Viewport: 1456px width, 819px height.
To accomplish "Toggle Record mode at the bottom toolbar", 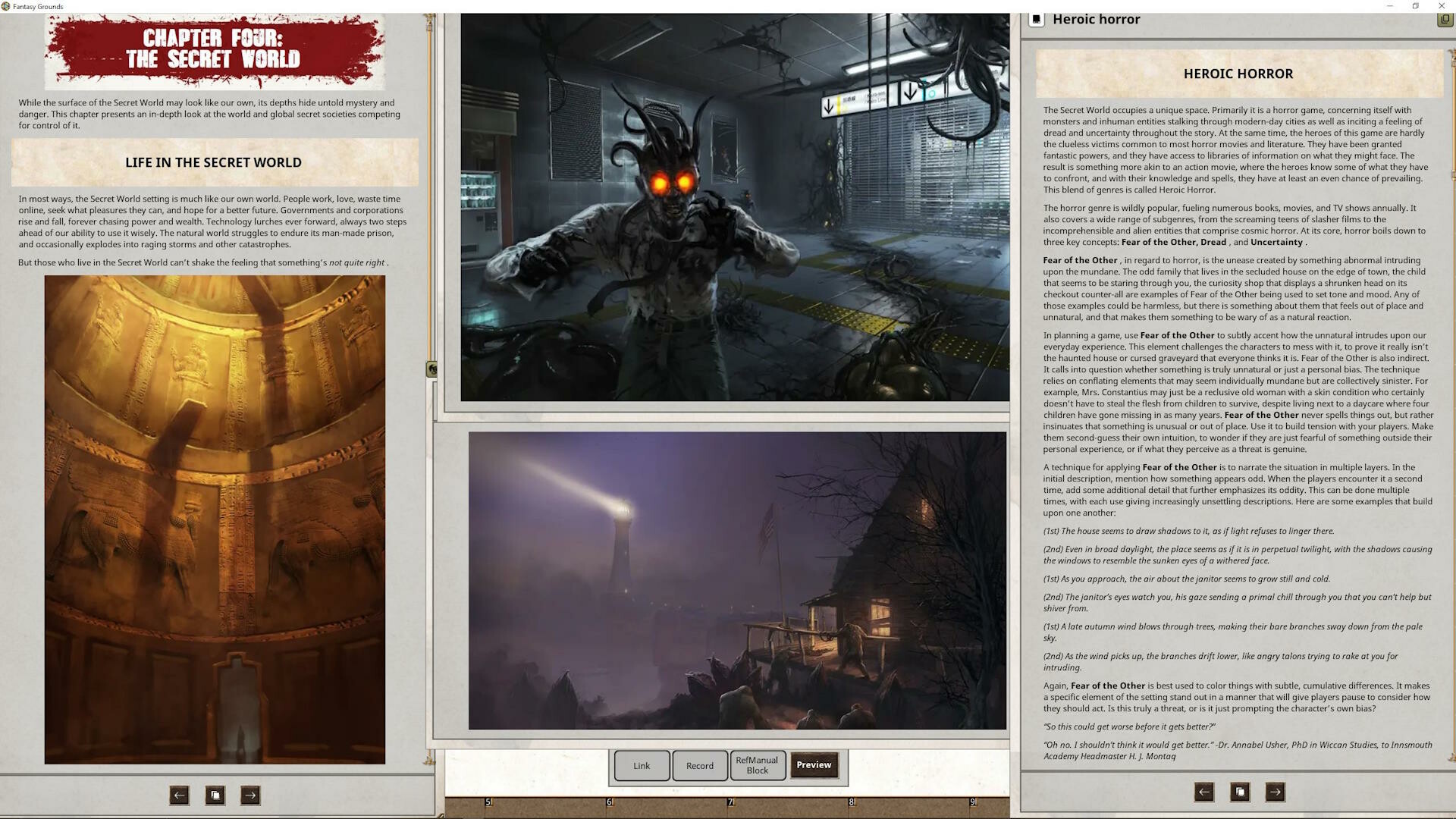I will click(x=699, y=765).
